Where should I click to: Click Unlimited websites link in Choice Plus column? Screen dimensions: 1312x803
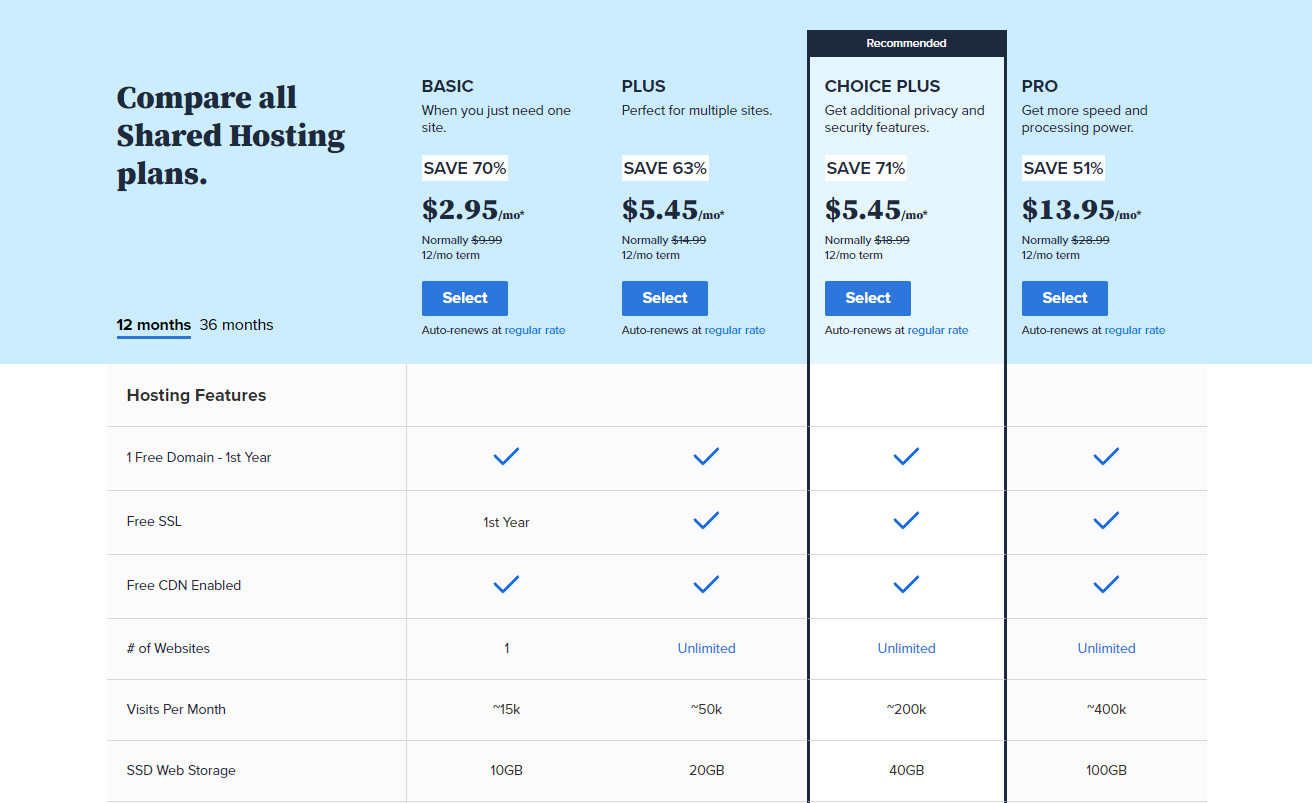[906, 648]
